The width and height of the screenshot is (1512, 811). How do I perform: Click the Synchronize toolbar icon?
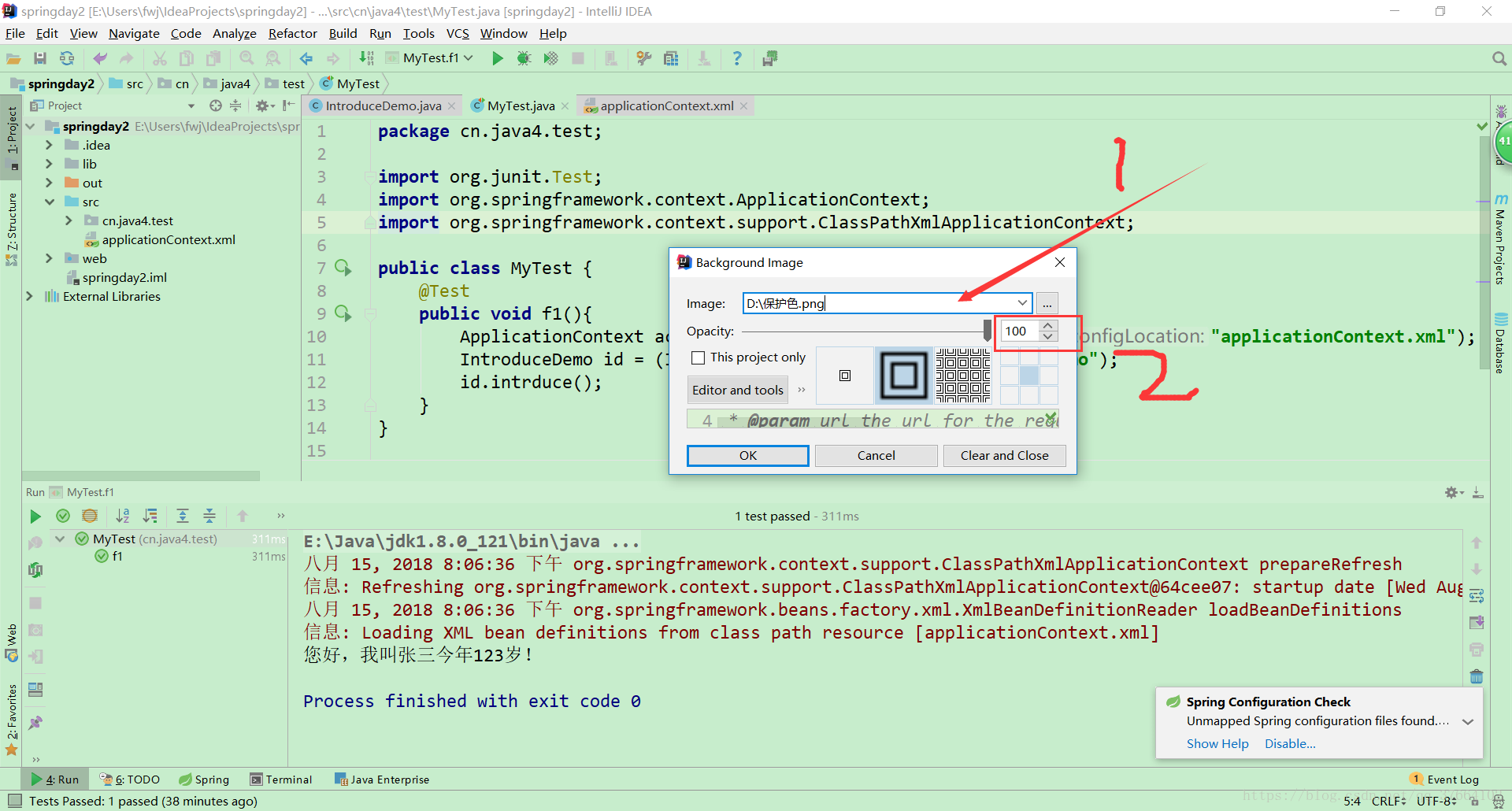pyautogui.click(x=67, y=58)
